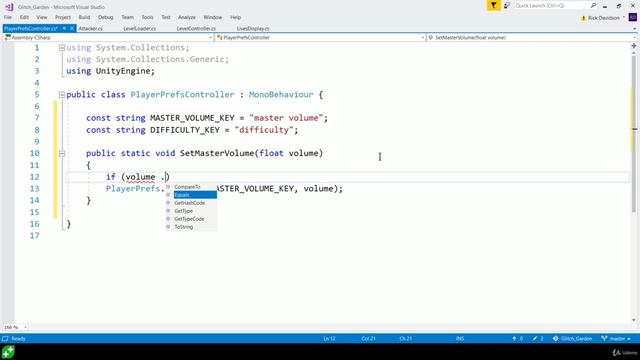640x360 pixels.
Task: Click the split editor icon above scrollbar
Action: (x=634, y=46)
